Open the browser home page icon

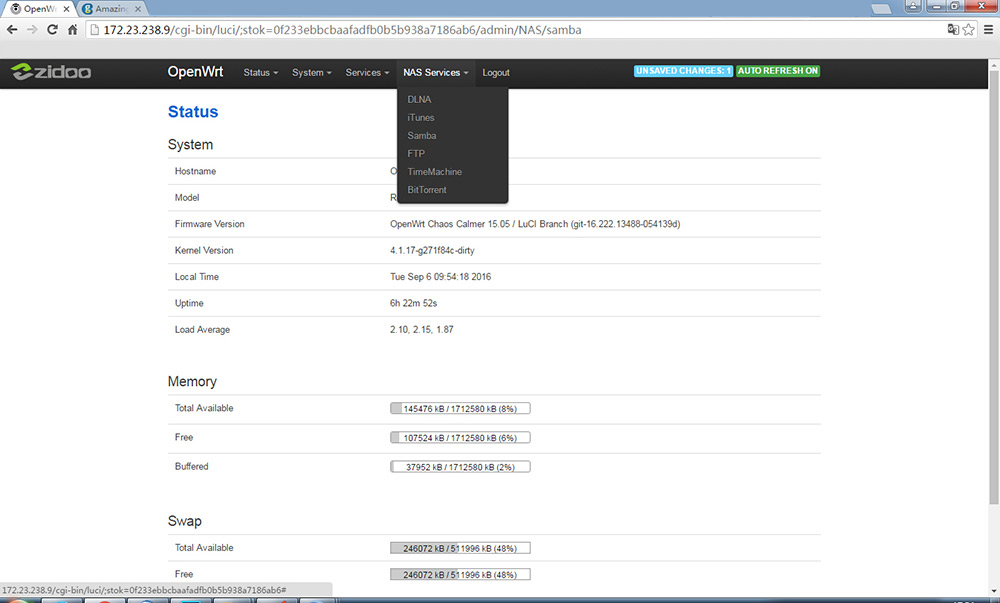tap(73, 29)
